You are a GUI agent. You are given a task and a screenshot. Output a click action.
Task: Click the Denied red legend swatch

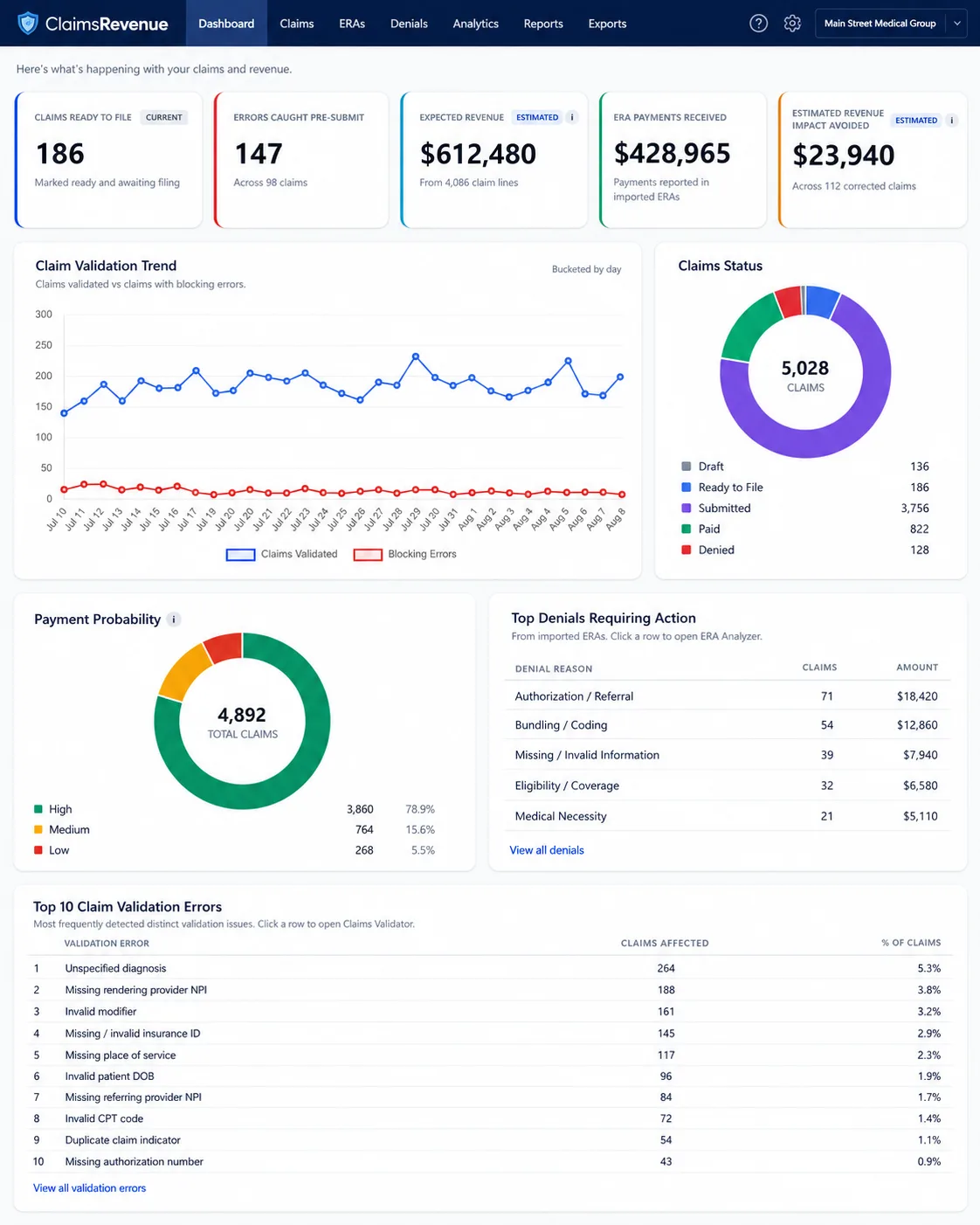click(x=687, y=550)
